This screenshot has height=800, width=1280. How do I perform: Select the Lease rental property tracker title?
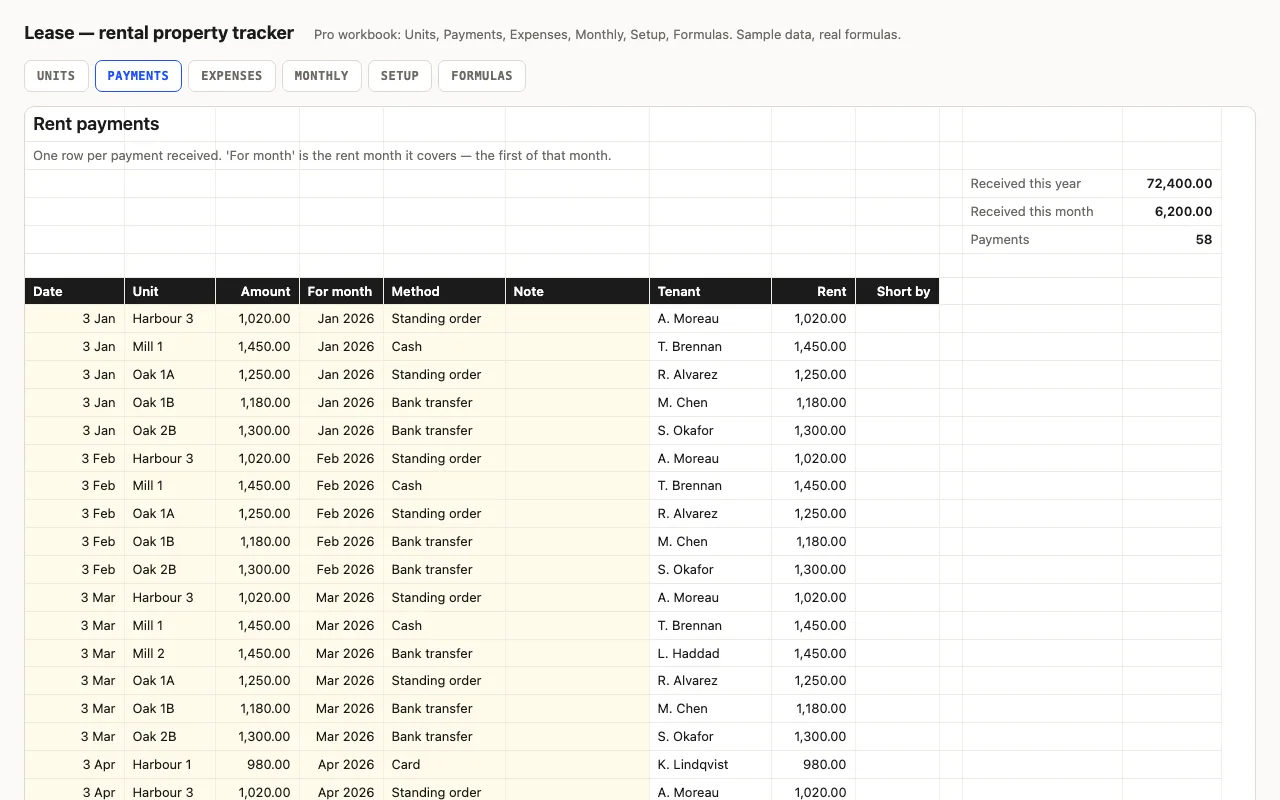point(159,33)
